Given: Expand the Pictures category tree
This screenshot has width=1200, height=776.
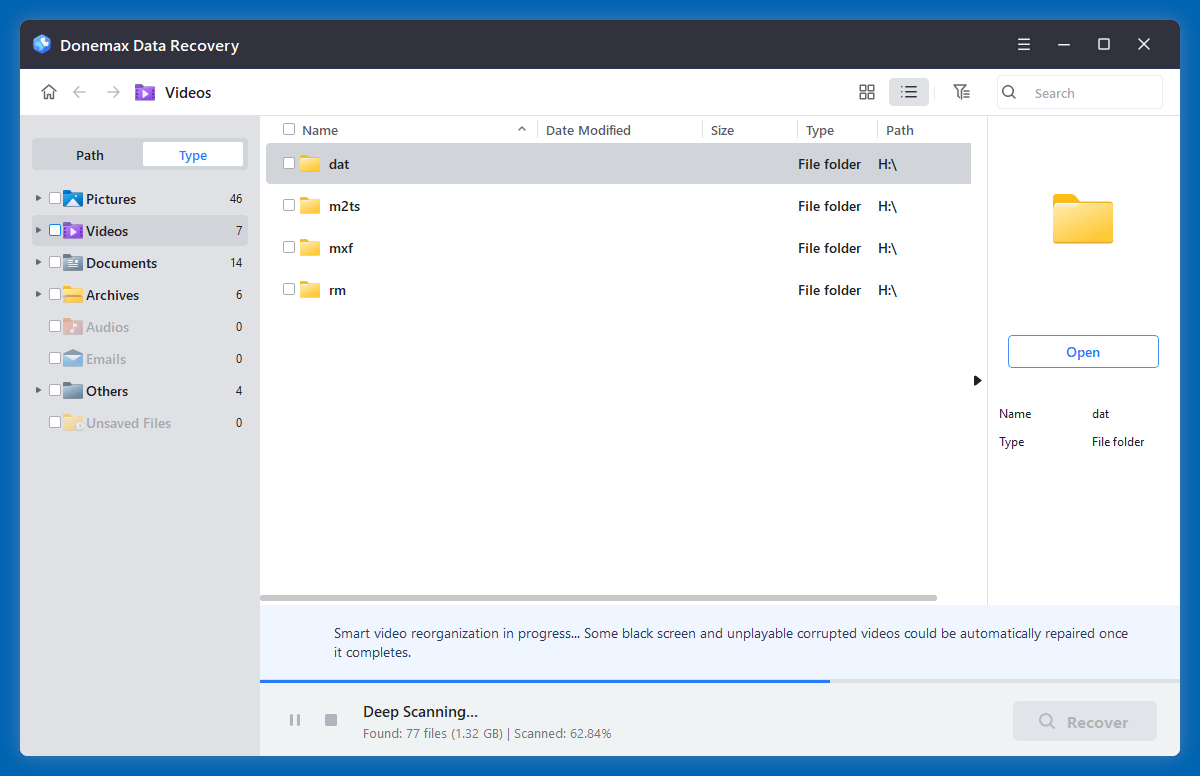Looking at the screenshot, I should [37, 198].
